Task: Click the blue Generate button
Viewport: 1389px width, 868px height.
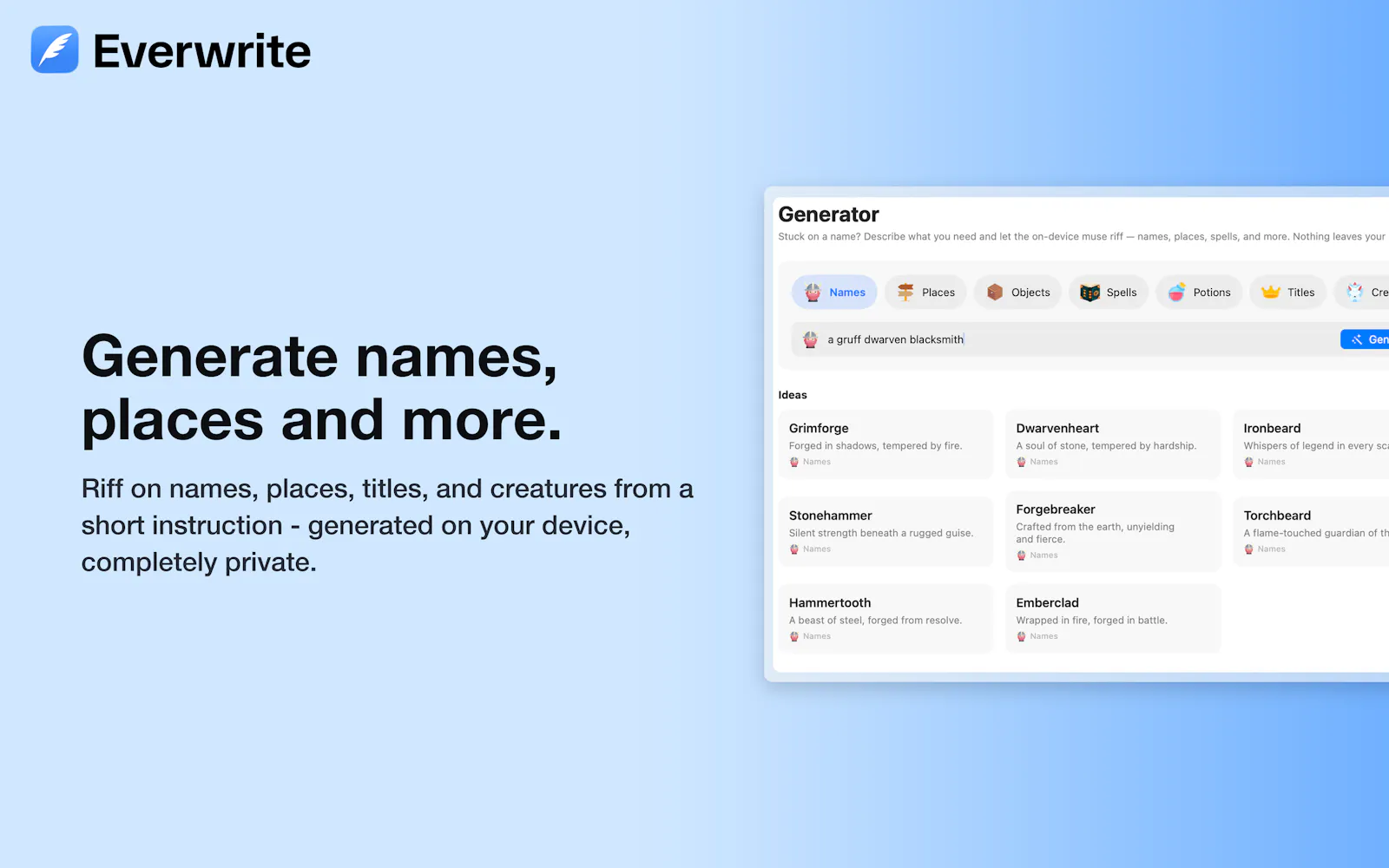Action: [1365, 339]
